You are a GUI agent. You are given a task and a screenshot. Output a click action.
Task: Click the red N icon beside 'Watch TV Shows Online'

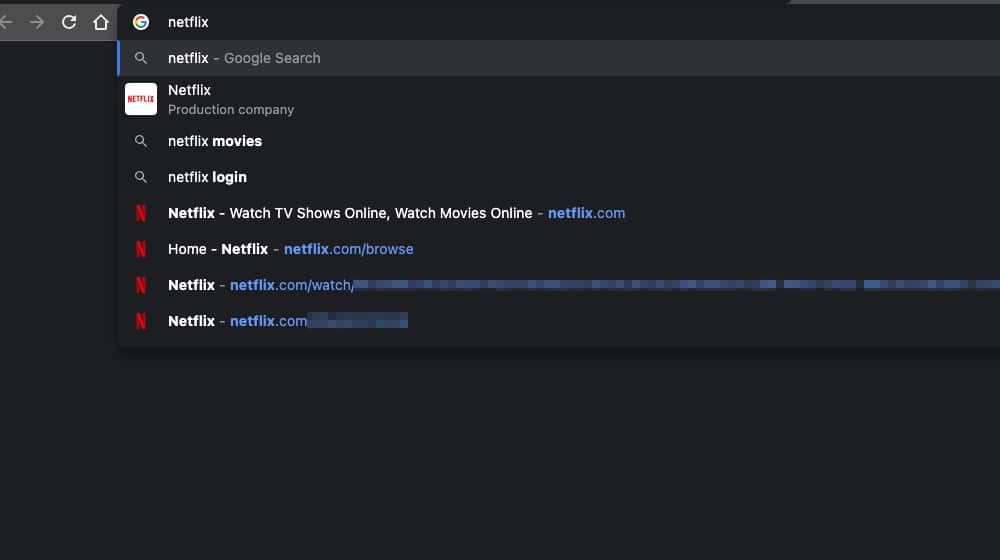tap(141, 213)
